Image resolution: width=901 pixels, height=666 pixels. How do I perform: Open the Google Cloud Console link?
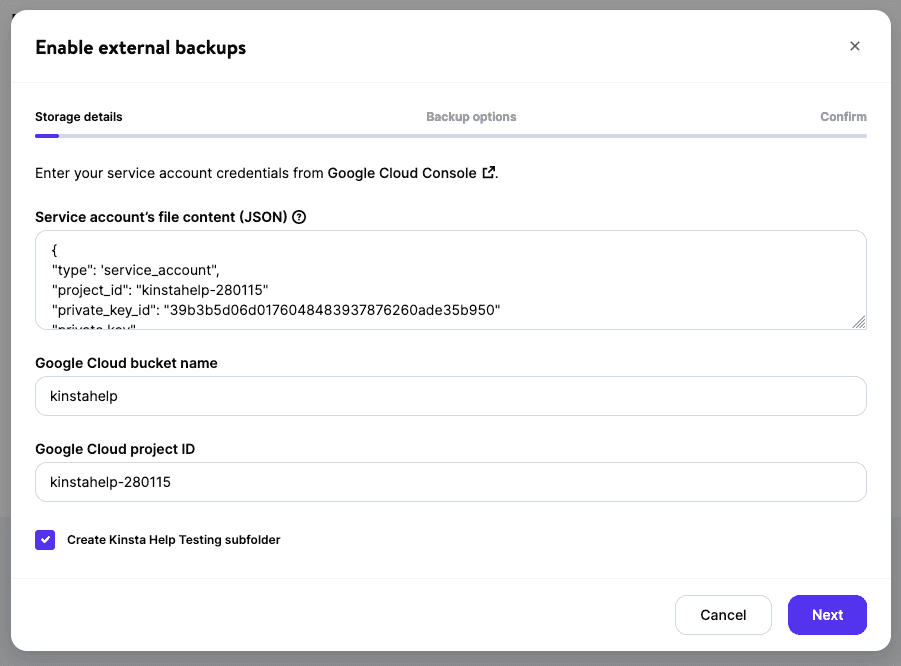(401, 172)
